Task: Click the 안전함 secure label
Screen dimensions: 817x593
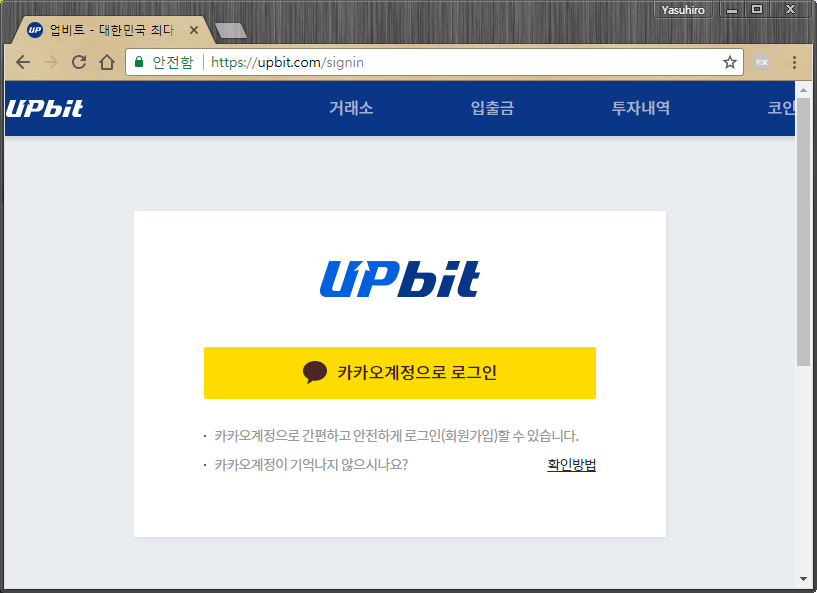Action: point(173,63)
